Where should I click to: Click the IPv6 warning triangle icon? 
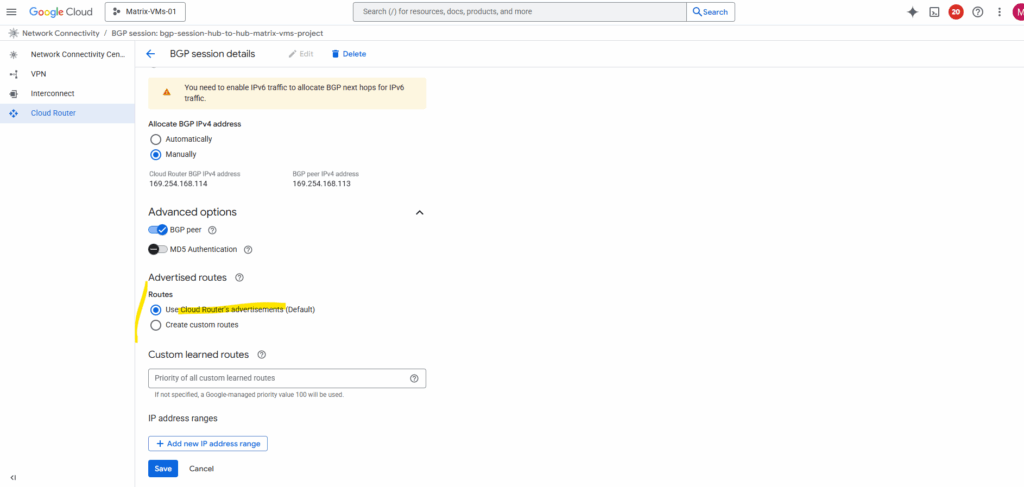[x=167, y=92]
